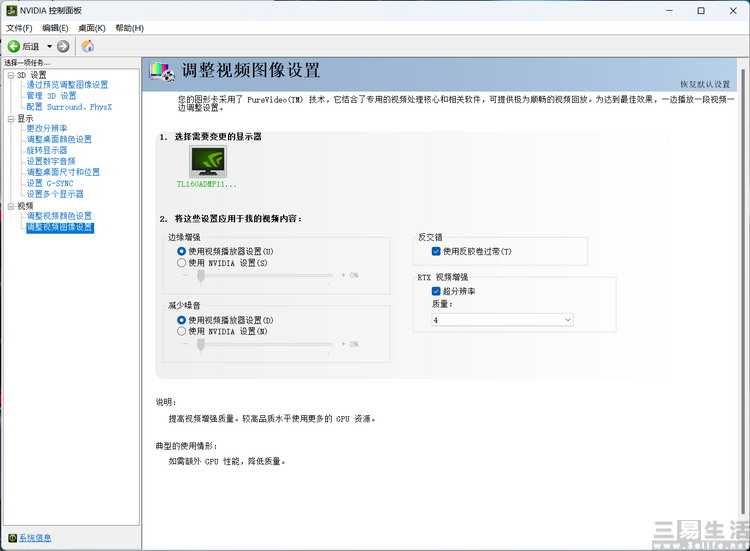
Task: Select edge enhancement 使用视频播放器设置(U) radio
Action: point(181,251)
